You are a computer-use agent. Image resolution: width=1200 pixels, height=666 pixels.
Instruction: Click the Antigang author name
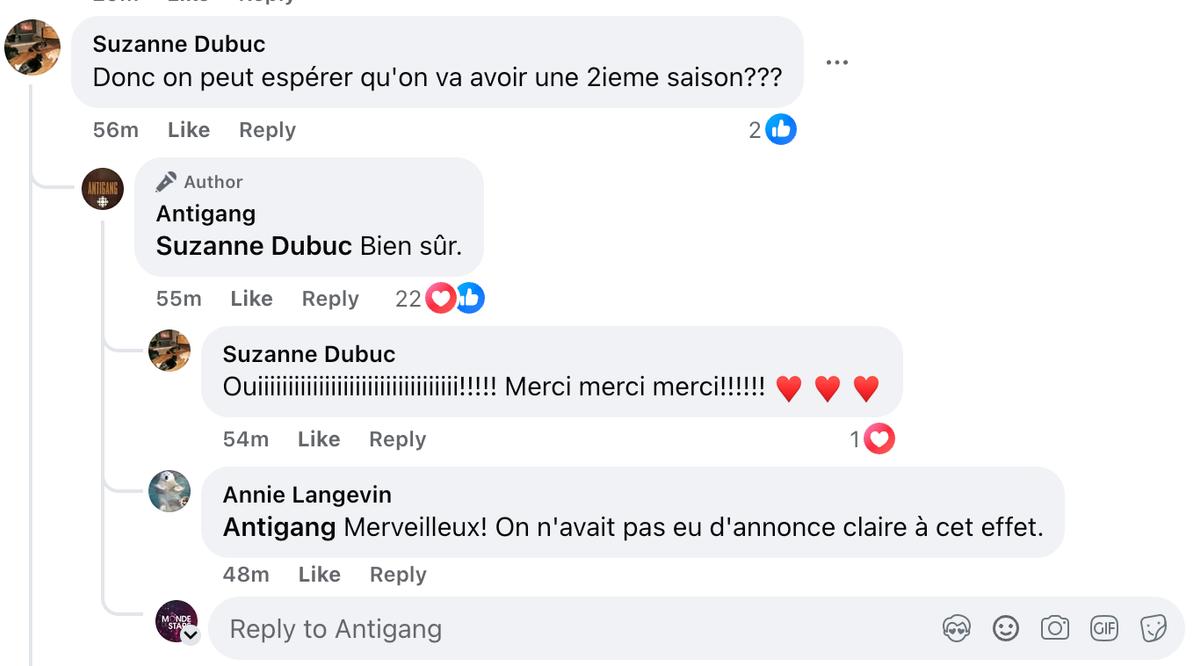(205, 214)
